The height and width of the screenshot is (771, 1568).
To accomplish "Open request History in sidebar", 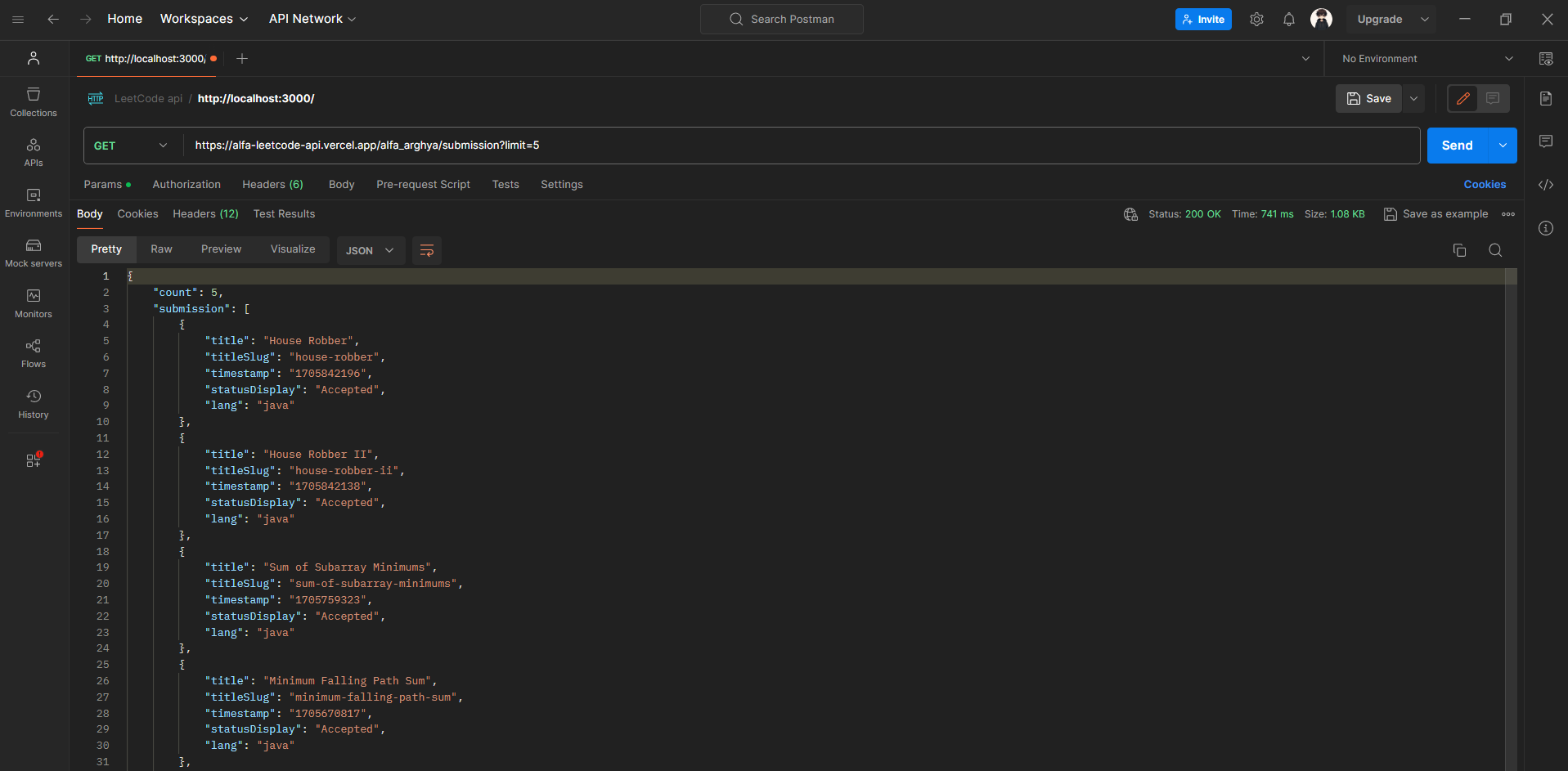I will point(34,404).
